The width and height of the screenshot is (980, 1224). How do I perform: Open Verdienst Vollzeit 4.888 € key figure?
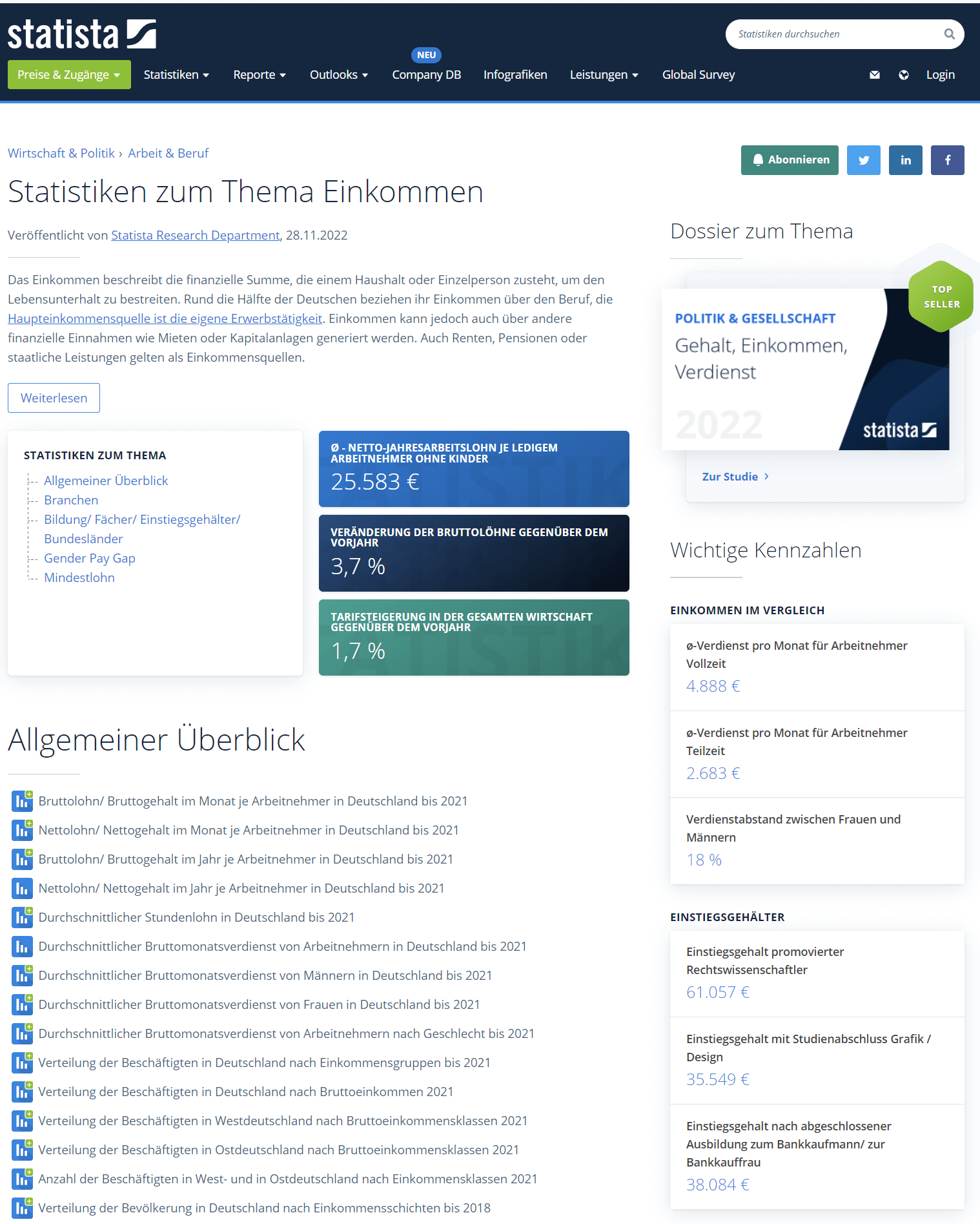tap(817, 667)
